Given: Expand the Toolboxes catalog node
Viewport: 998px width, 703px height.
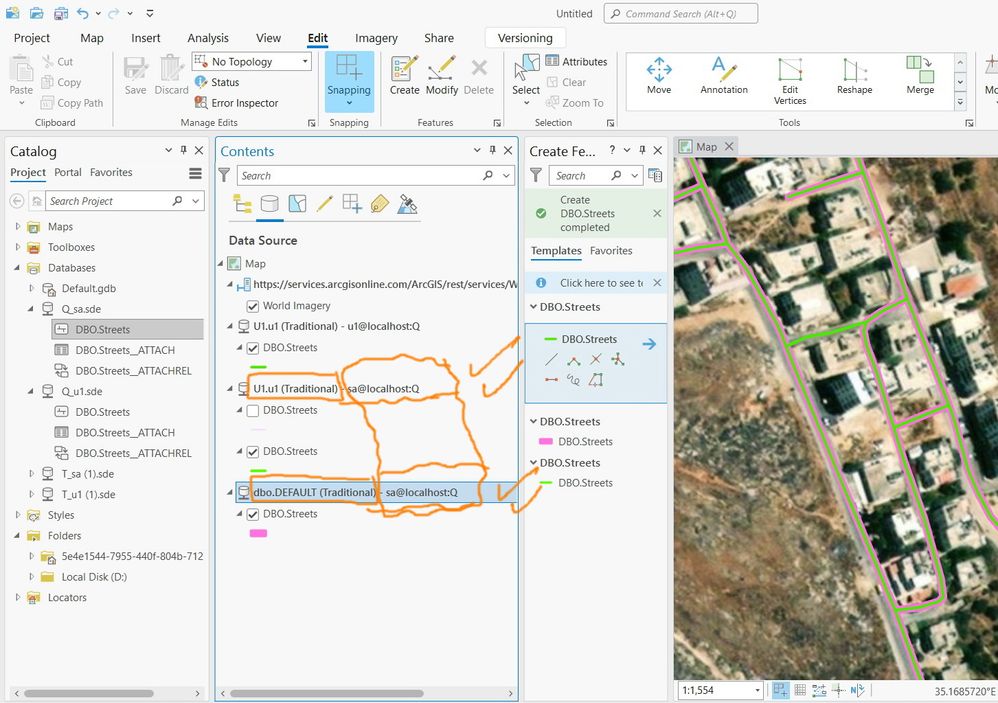Looking at the screenshot, I should coord(17,247).
